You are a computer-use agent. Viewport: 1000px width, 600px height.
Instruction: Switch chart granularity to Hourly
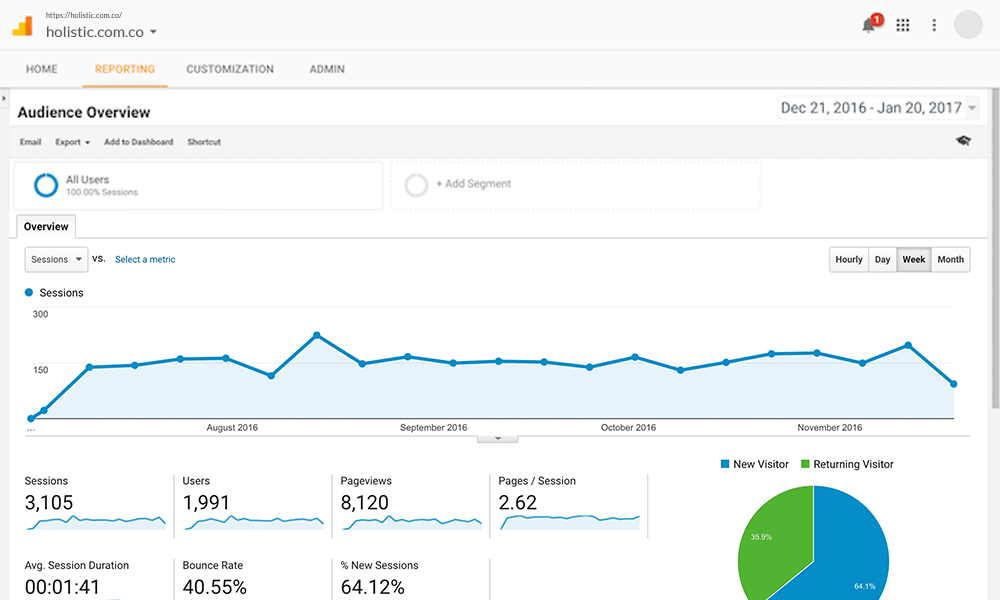849,260
